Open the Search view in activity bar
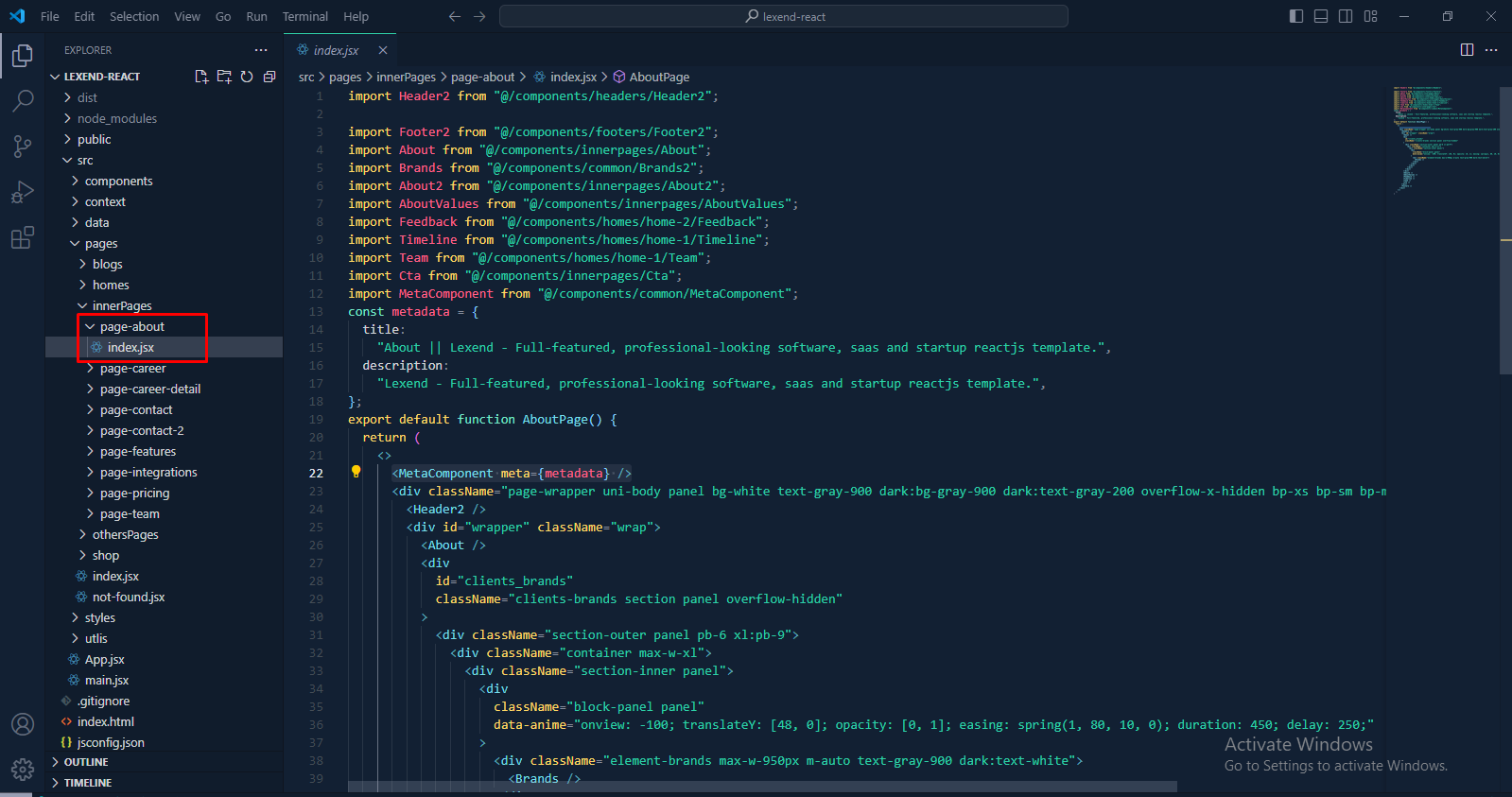1512x797 pixels. pyautogui.click(x=23, y=100)
